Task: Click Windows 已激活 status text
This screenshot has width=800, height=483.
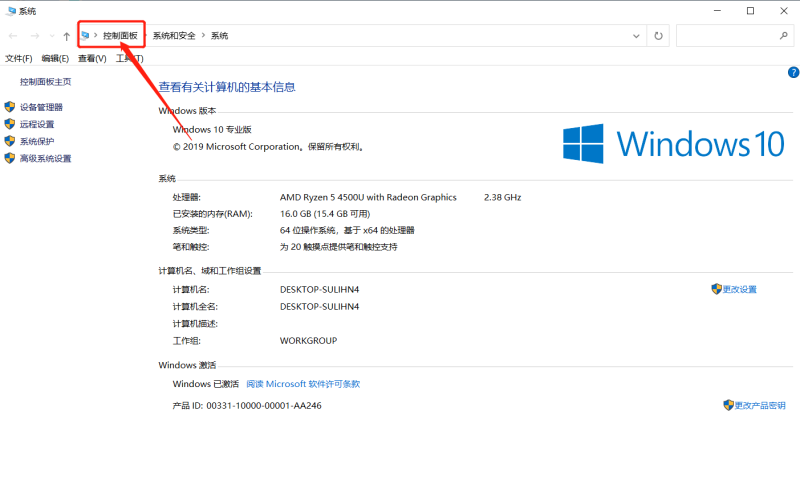Action: point(206,384)
